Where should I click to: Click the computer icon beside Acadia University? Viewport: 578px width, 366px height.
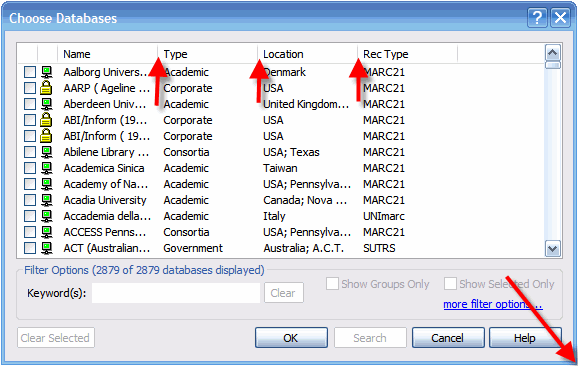(46, 200)
